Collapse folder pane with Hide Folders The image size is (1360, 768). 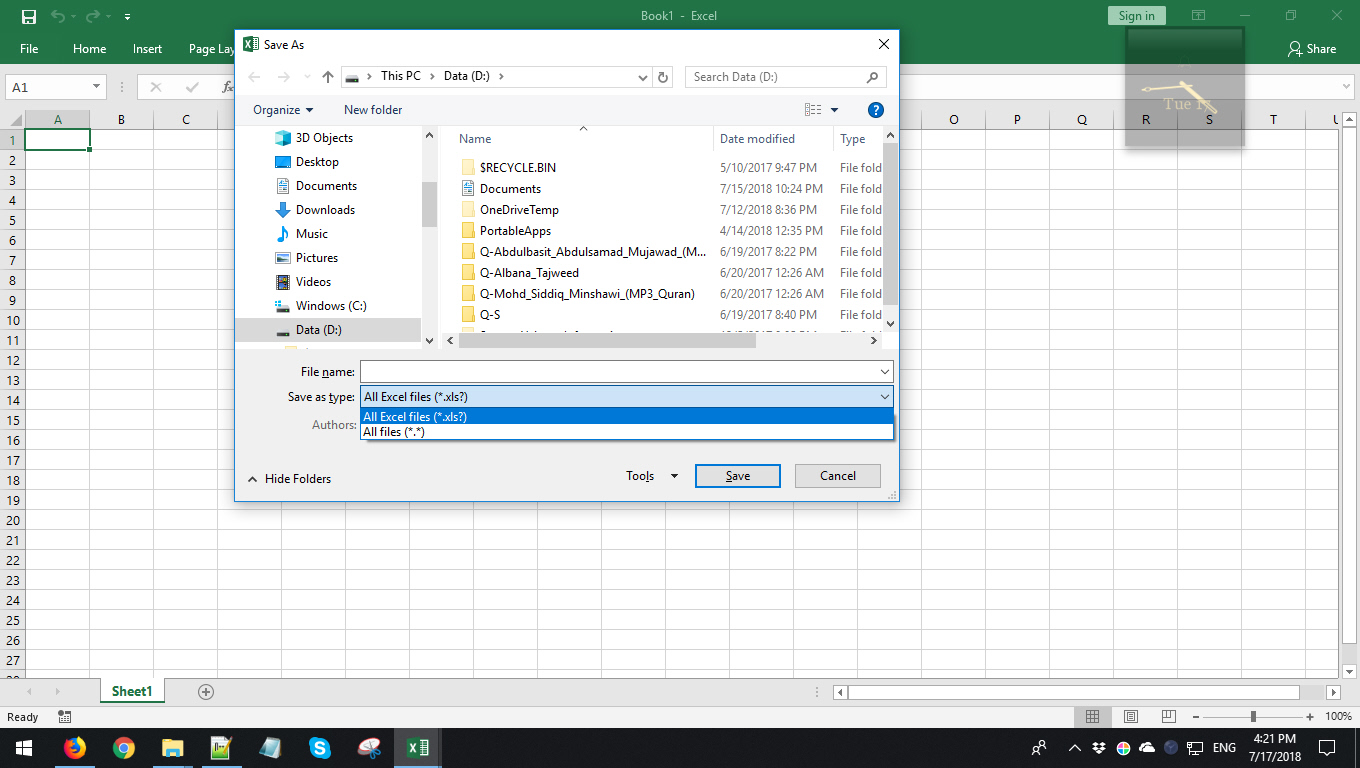[289, 479]
